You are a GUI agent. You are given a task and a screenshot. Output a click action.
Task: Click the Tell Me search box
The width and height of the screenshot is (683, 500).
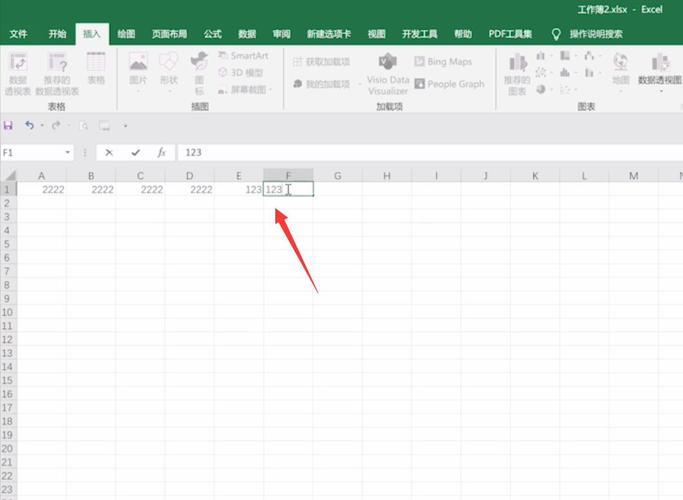tap(596, 34)
